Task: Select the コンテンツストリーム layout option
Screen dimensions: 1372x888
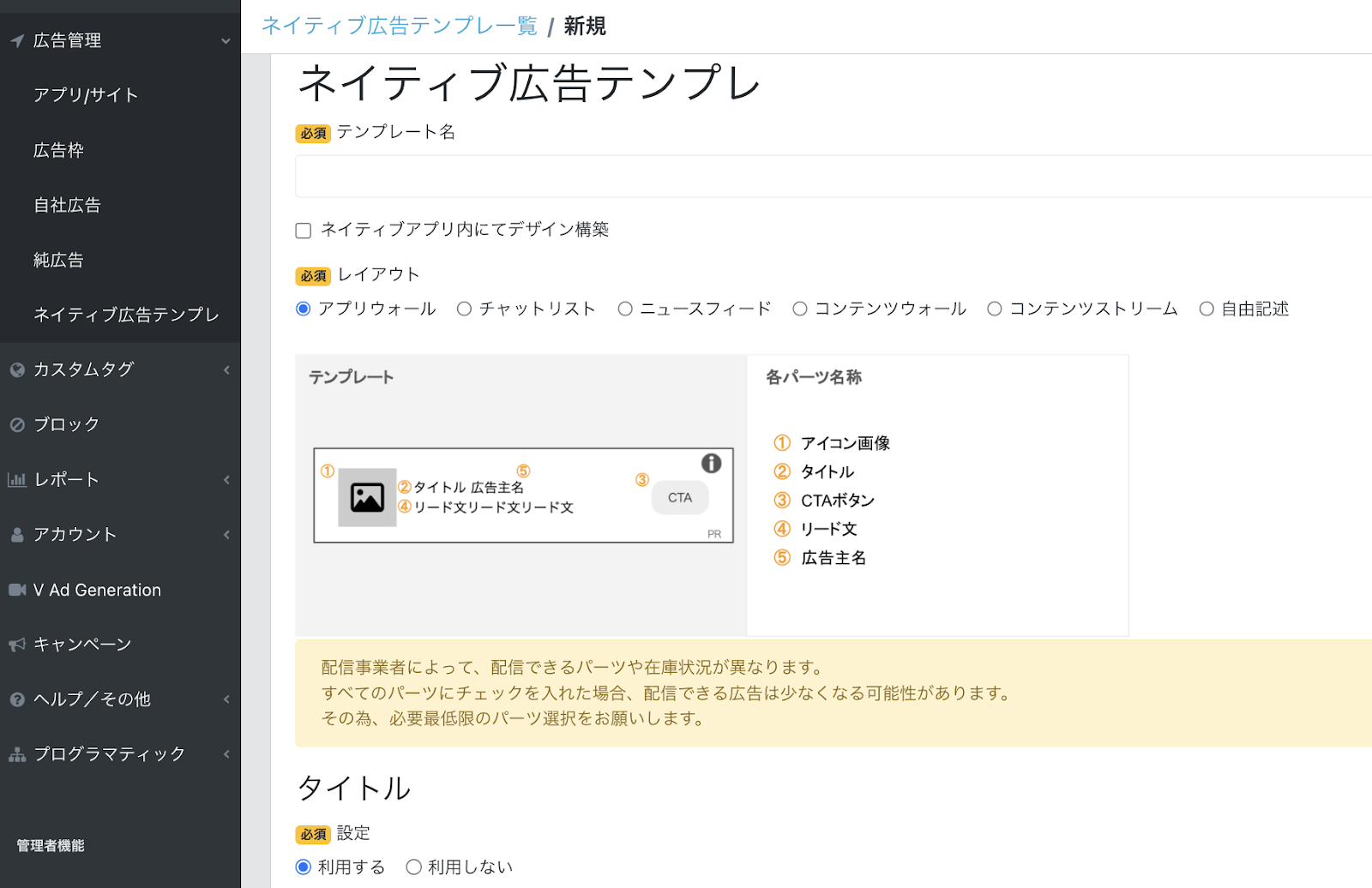Action: point(995,309)
